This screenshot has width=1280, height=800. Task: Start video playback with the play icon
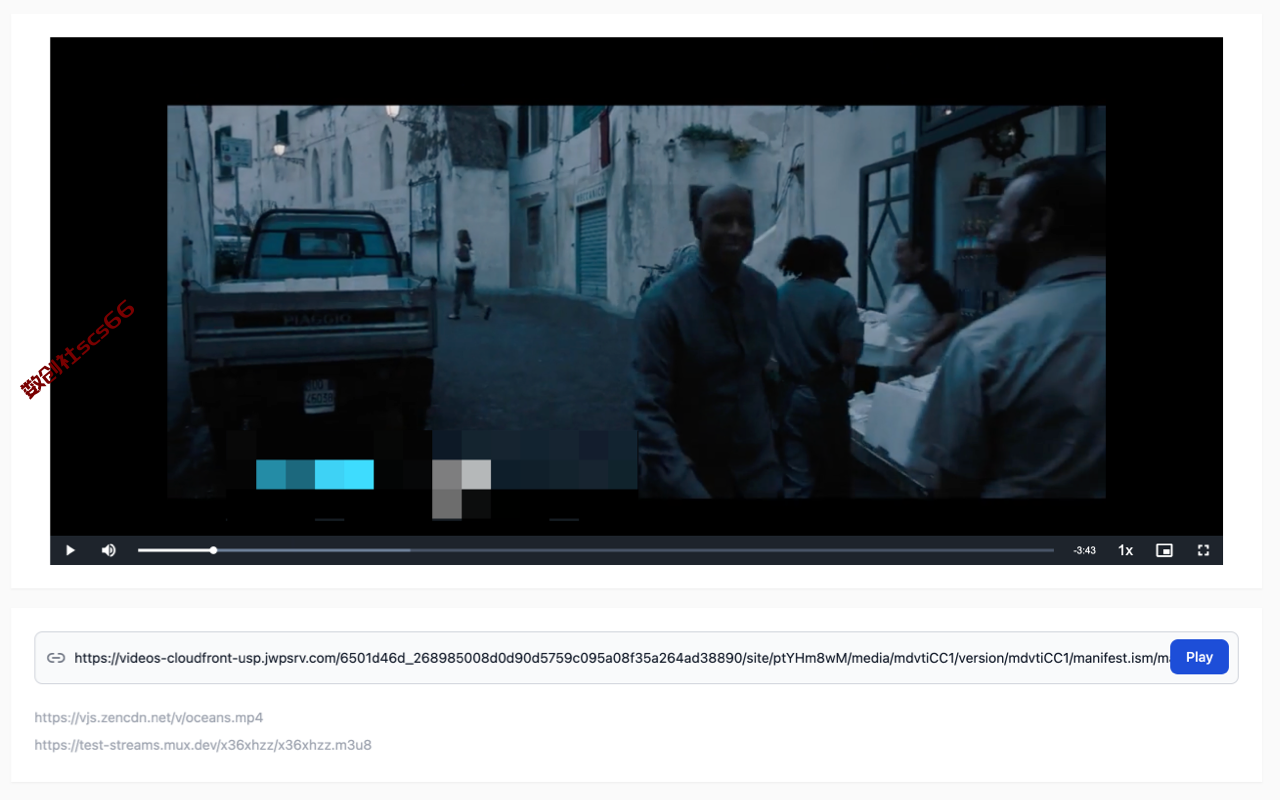coord(70,550)
